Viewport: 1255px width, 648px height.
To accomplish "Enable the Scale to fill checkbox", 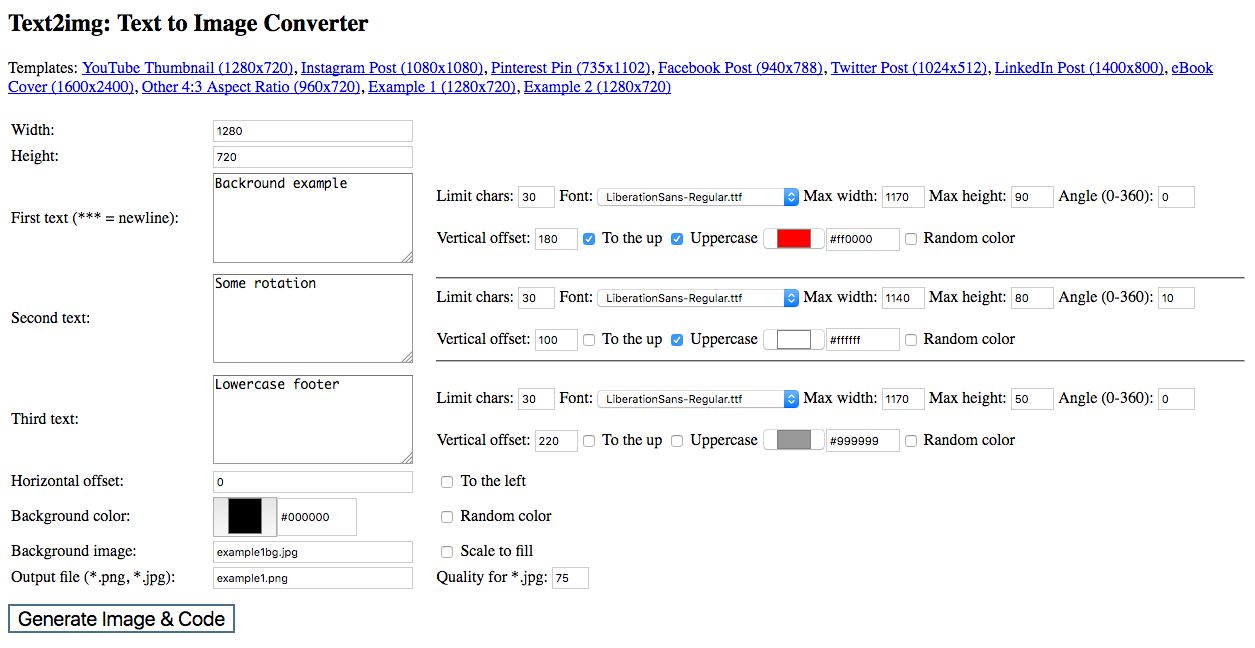I will 447,552.
